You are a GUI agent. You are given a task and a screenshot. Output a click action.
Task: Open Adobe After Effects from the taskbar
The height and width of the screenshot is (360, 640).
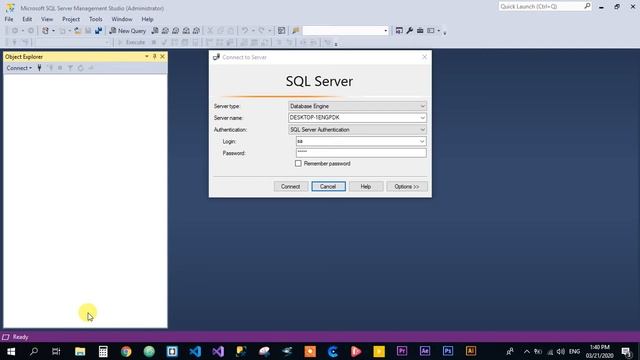tap(424, 351)
